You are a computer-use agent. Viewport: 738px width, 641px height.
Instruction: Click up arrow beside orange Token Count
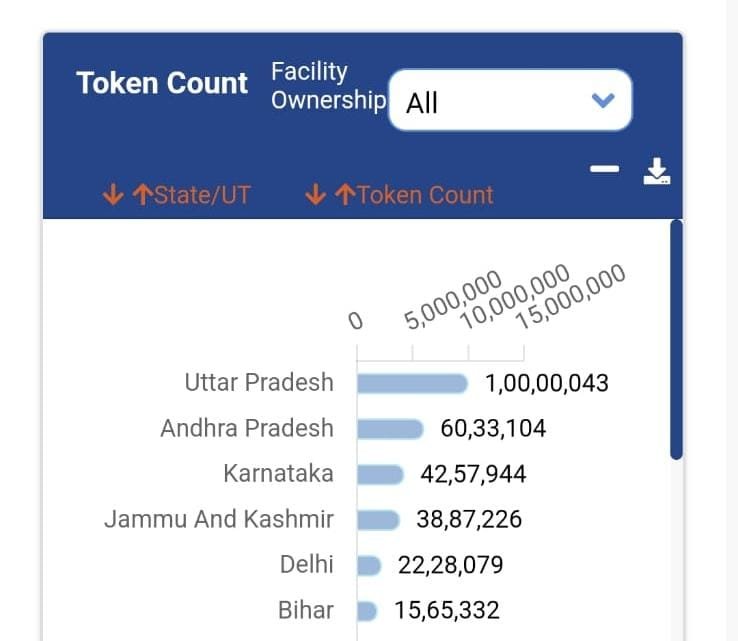coord(344,194)
